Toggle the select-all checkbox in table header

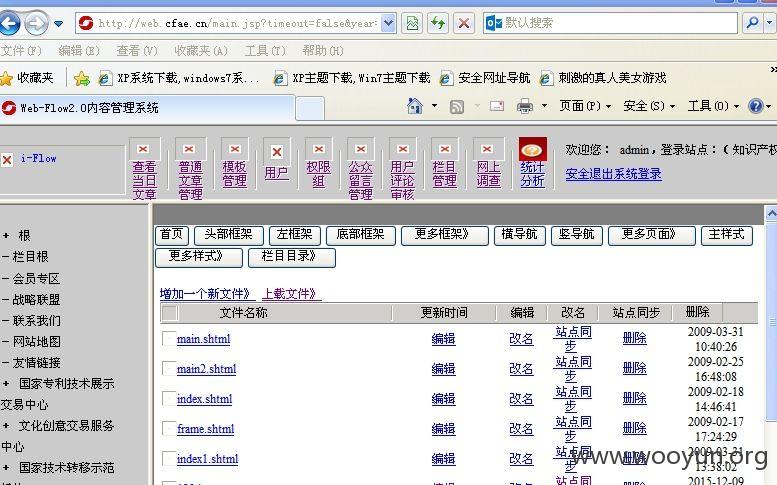170,313
